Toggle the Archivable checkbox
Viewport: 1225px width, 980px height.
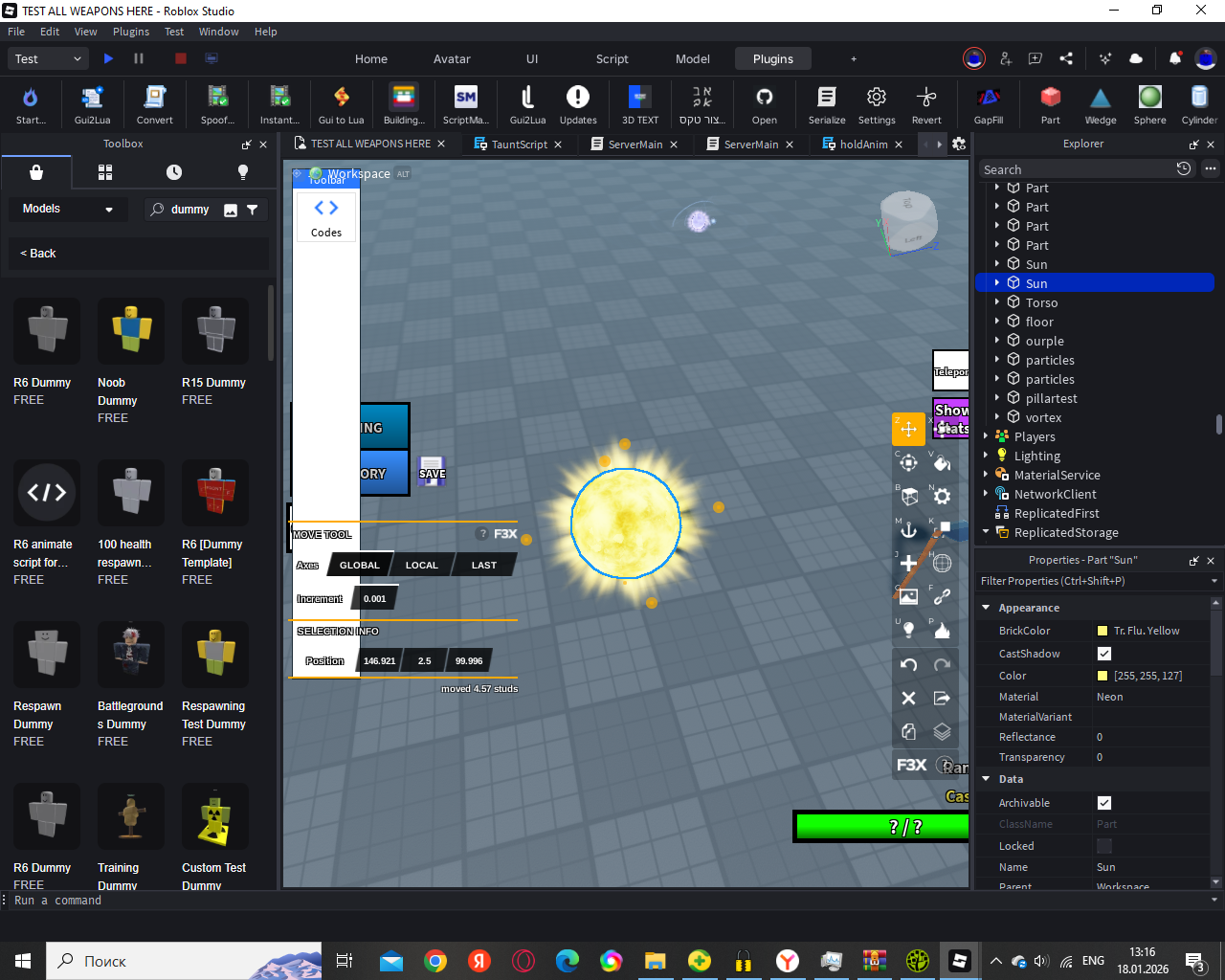[1104, 803]
